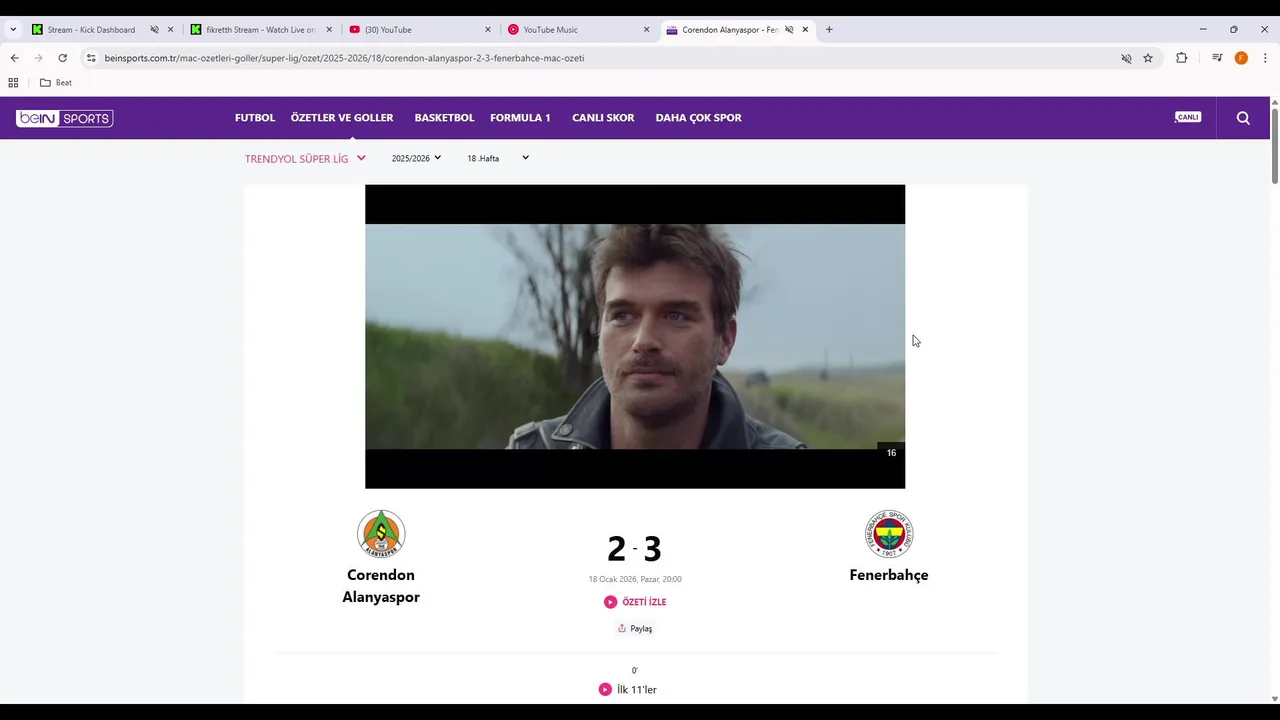Expand the 18 .Hafta week dropdown

click(x=497, y=158)
